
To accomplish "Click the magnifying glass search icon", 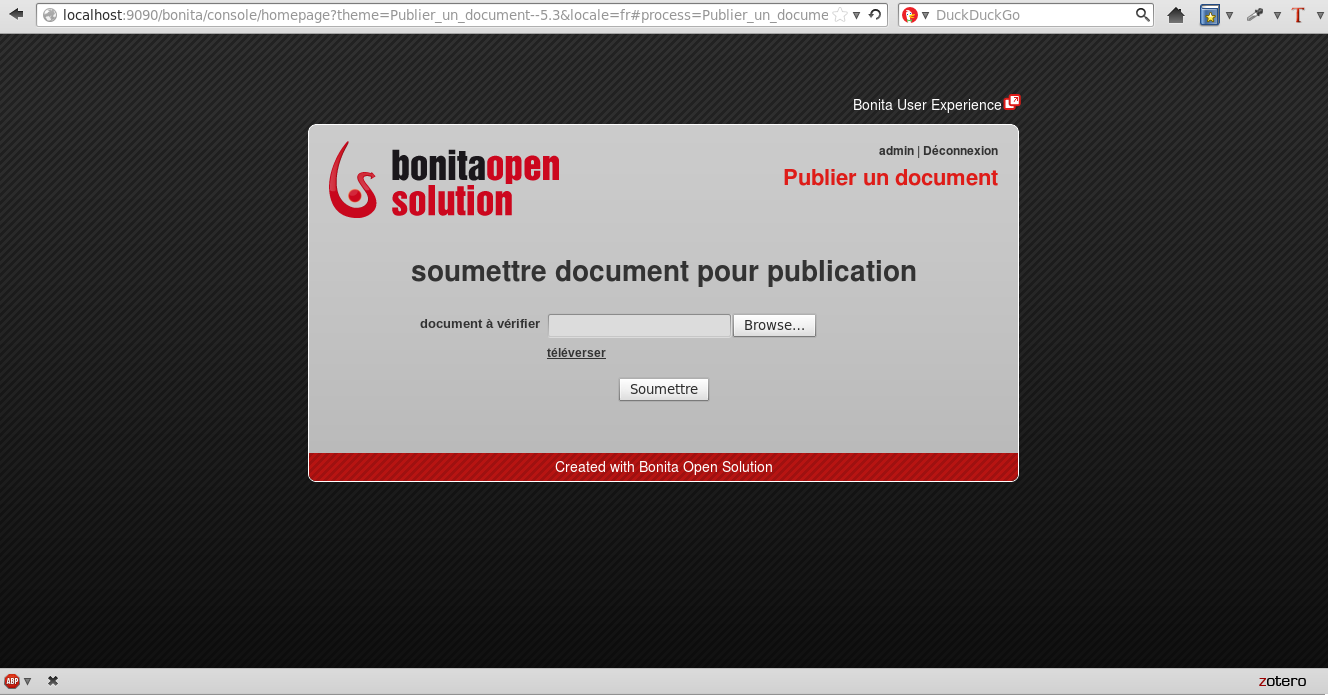I will click(x=1143, y=15).
